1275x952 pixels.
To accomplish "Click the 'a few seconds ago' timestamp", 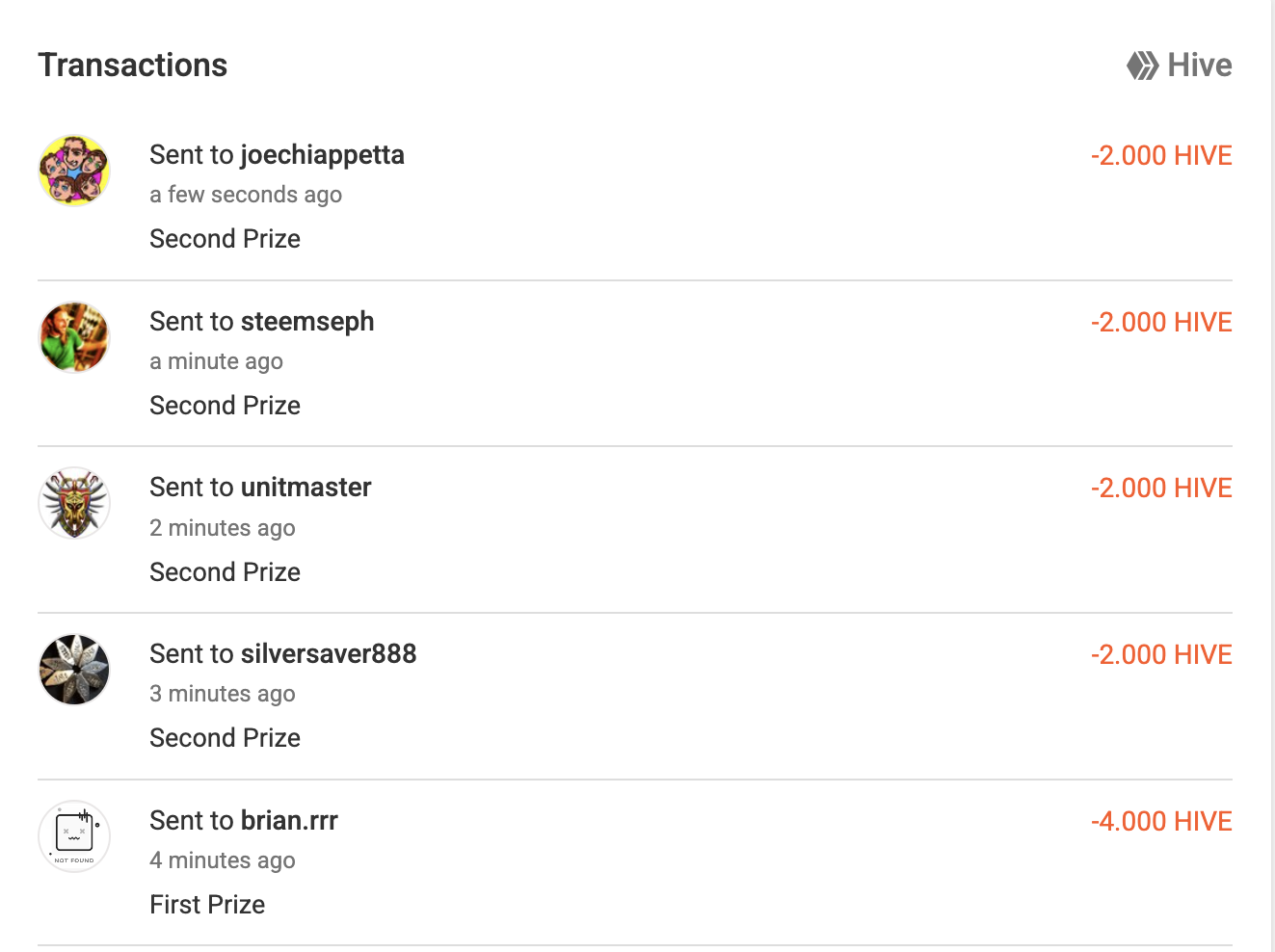I will [246, 195].
